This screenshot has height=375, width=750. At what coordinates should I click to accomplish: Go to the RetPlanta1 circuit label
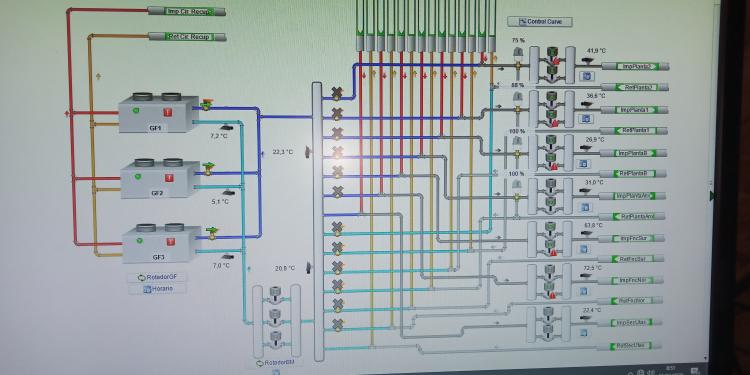634,131
